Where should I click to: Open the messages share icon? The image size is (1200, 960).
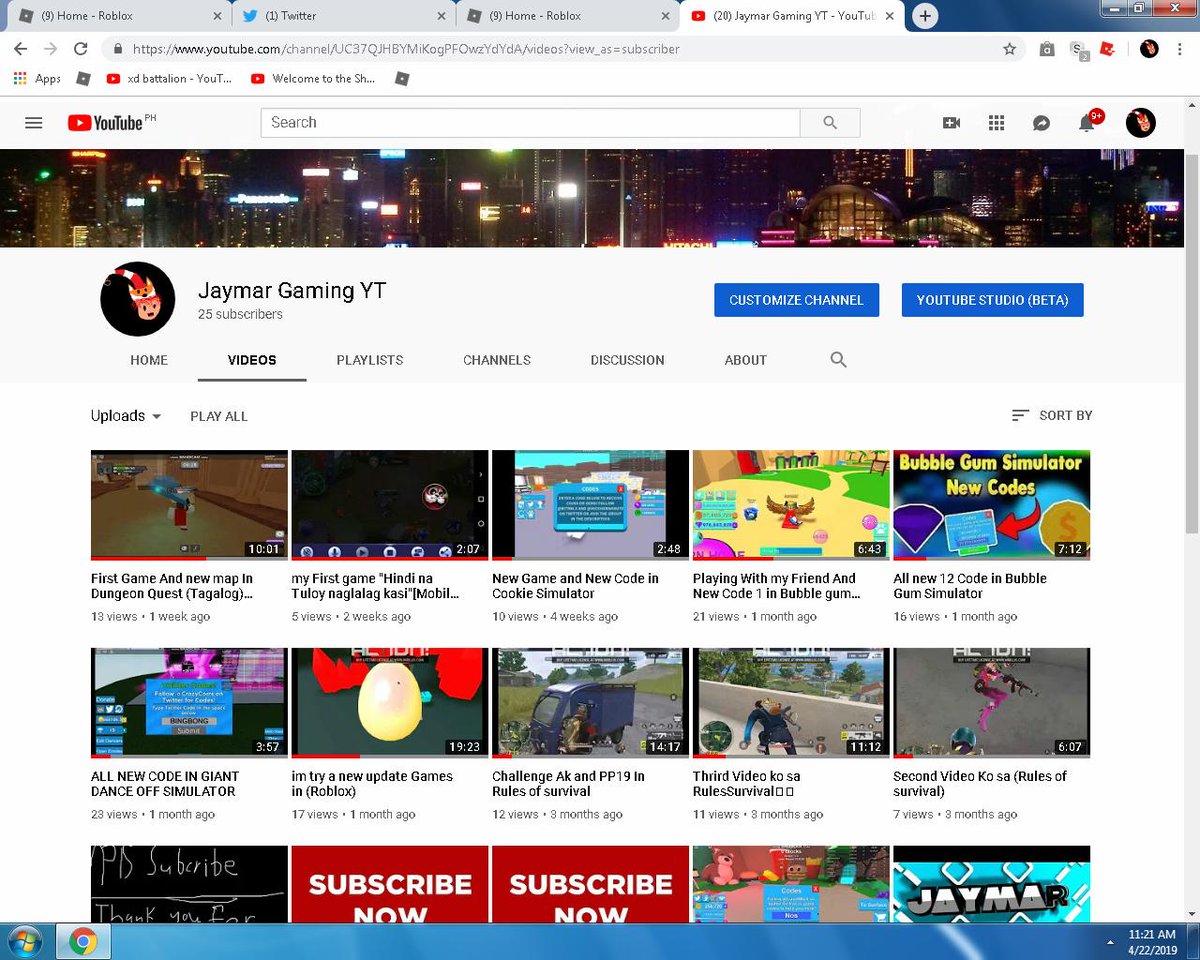pos(1041,122)
